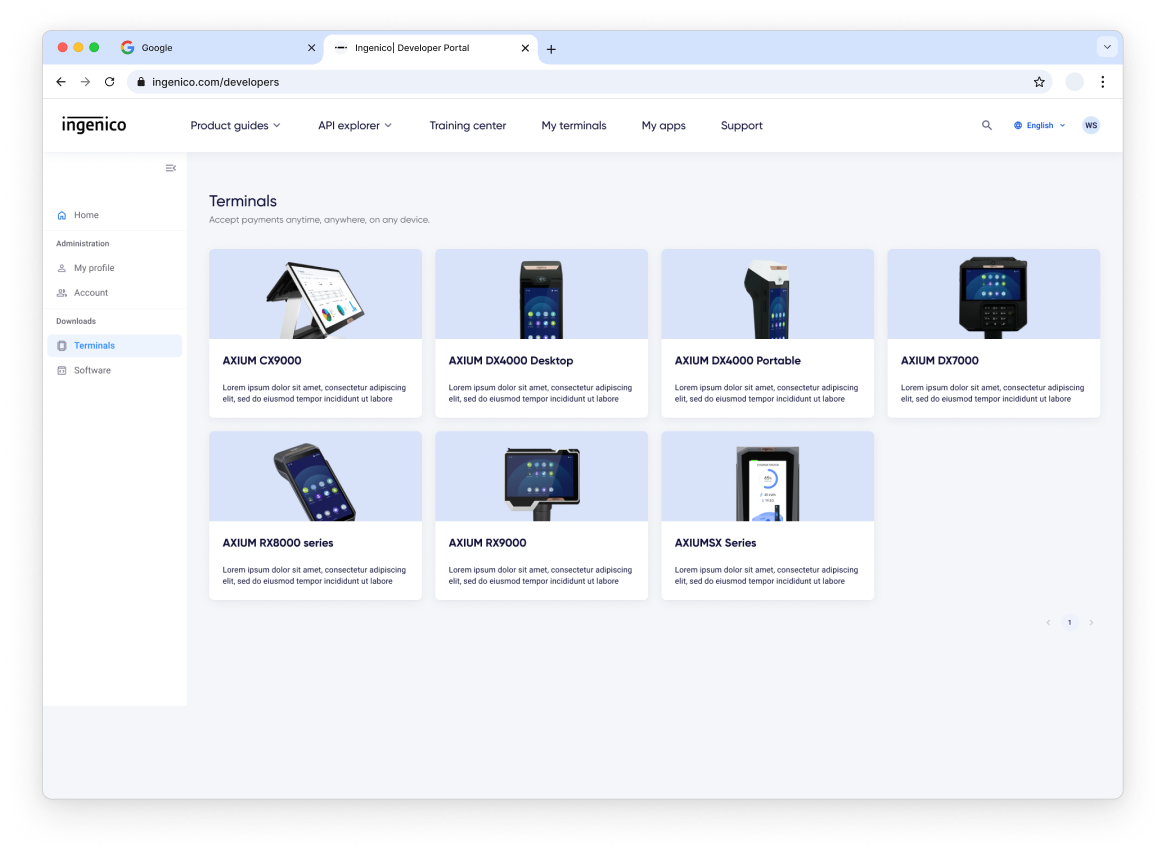Click the Account icon in the sidebar
The height and width of the screenshot is (854, 1166).
[63, 293]
